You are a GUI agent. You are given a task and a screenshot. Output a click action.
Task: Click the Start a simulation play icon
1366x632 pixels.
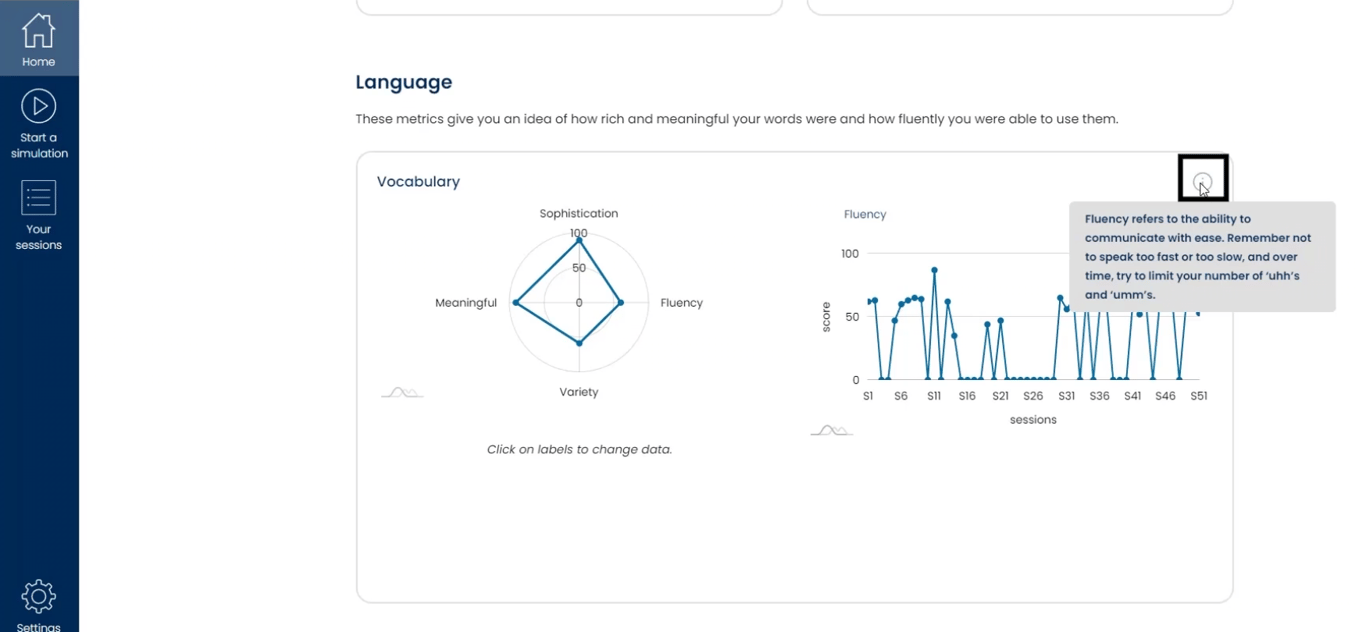pyautogui.click(x=39, y=106)
